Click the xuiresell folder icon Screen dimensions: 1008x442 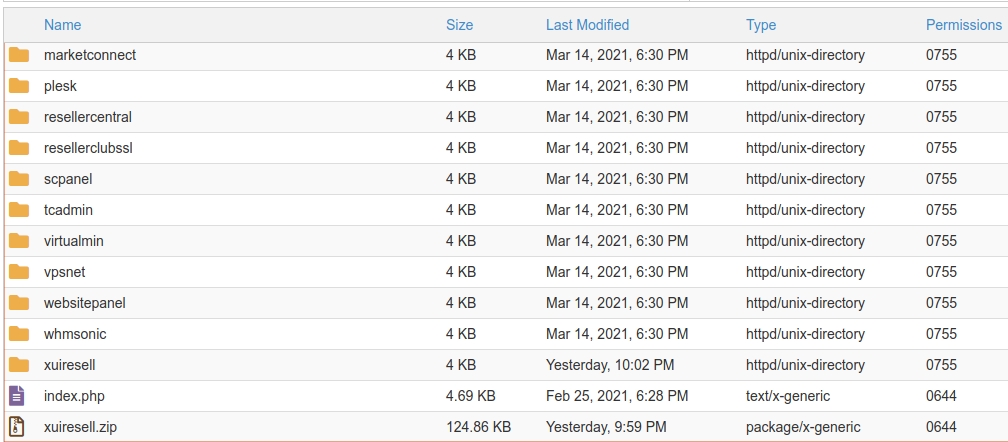[19, 365]
